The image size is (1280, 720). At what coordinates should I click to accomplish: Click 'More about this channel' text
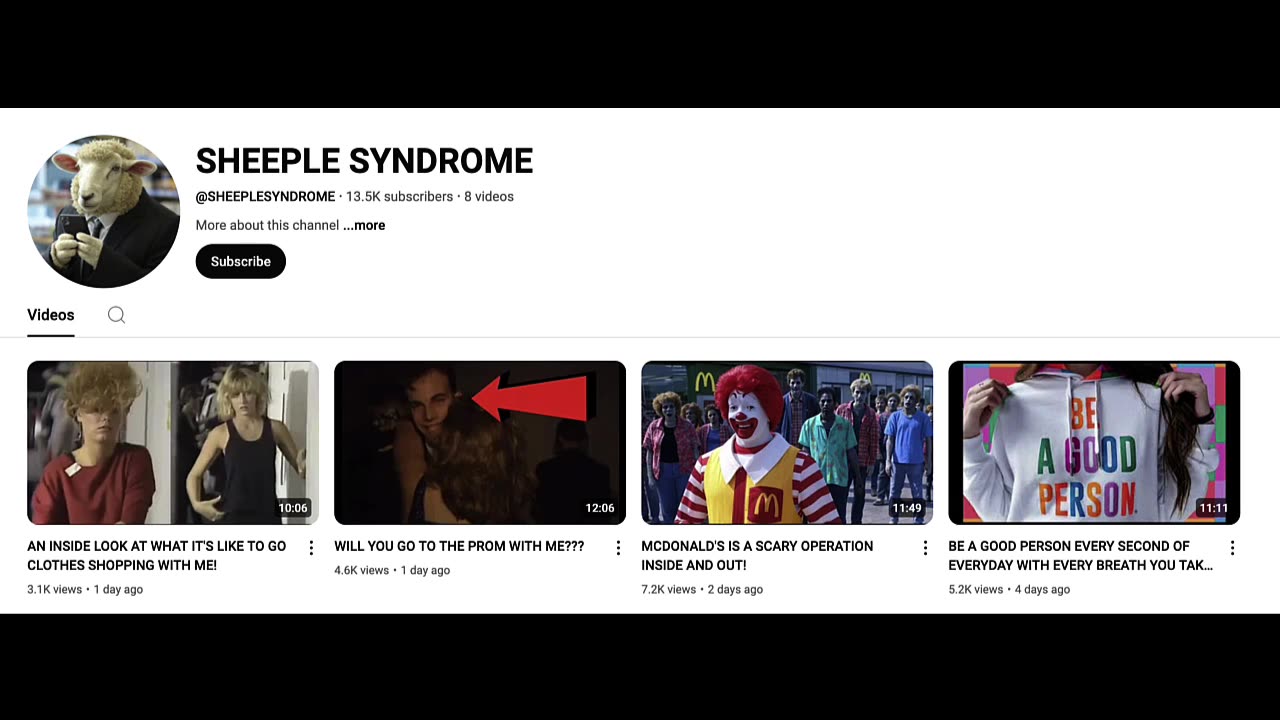(267, 225)
